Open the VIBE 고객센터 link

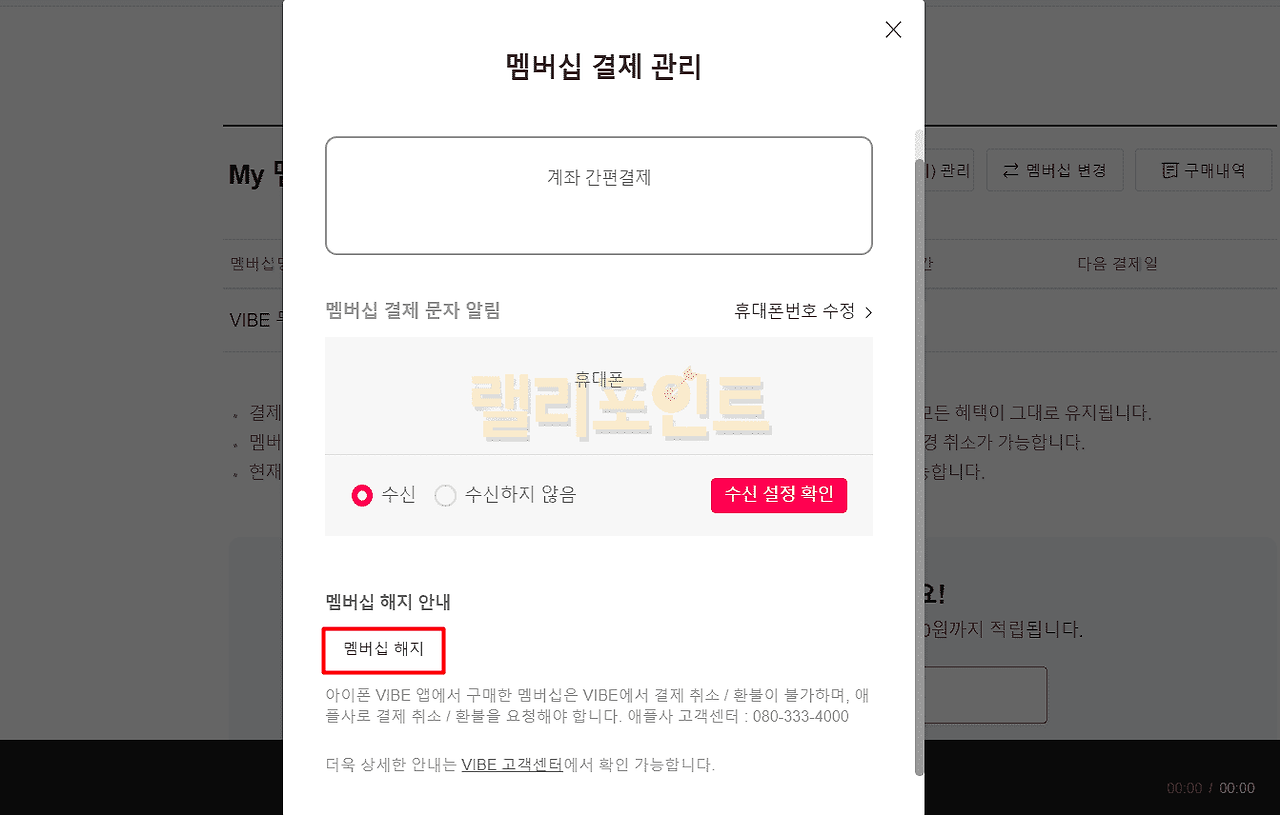point(512,765)
